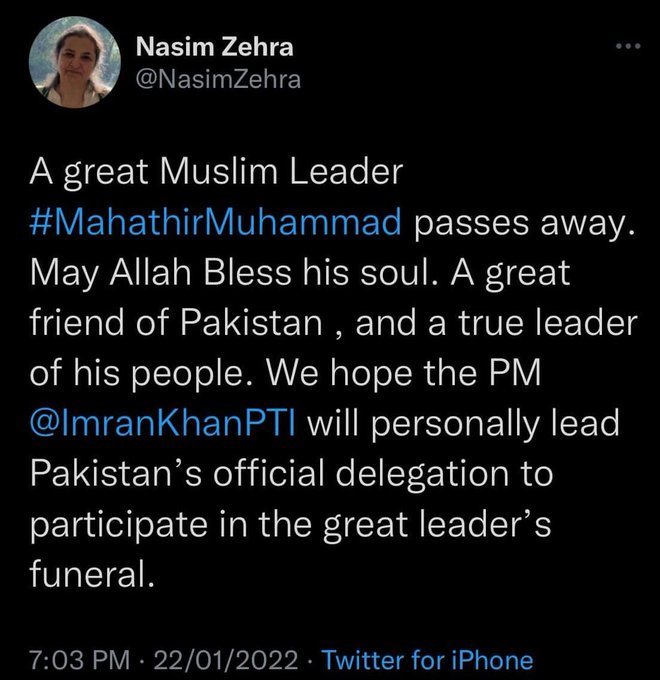Click the 'the PM' text before the mention

(x=483, y=373)
